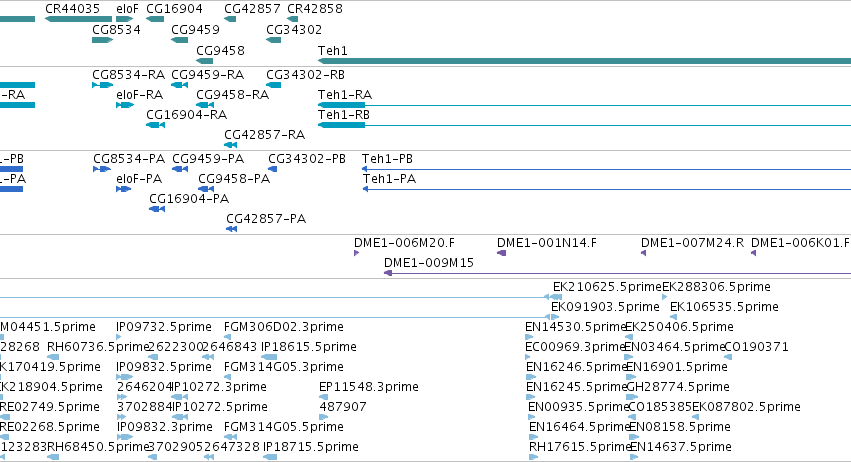
Task: Select the CG9458 gene label
Action: pyautogui.click(x=220, y=50)
